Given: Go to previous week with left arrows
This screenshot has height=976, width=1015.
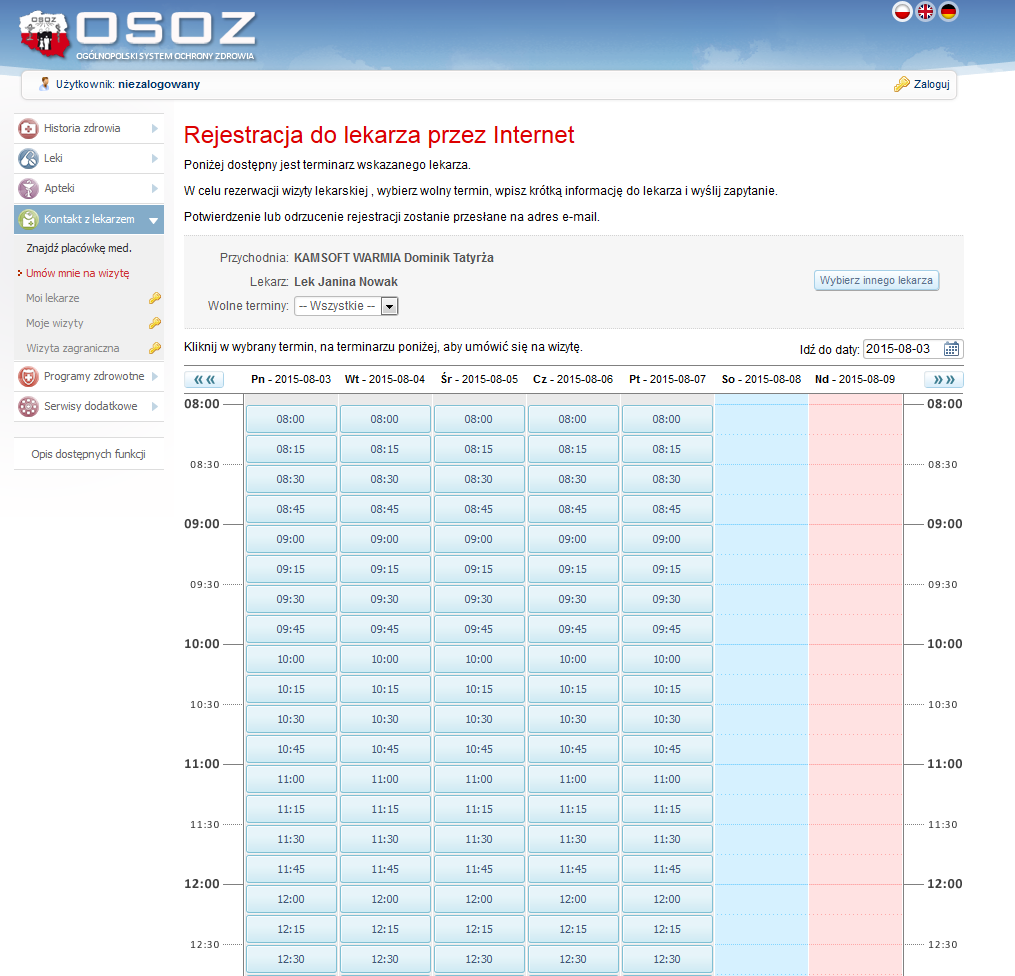Looking at the screenshot, I should coord(205,380).
